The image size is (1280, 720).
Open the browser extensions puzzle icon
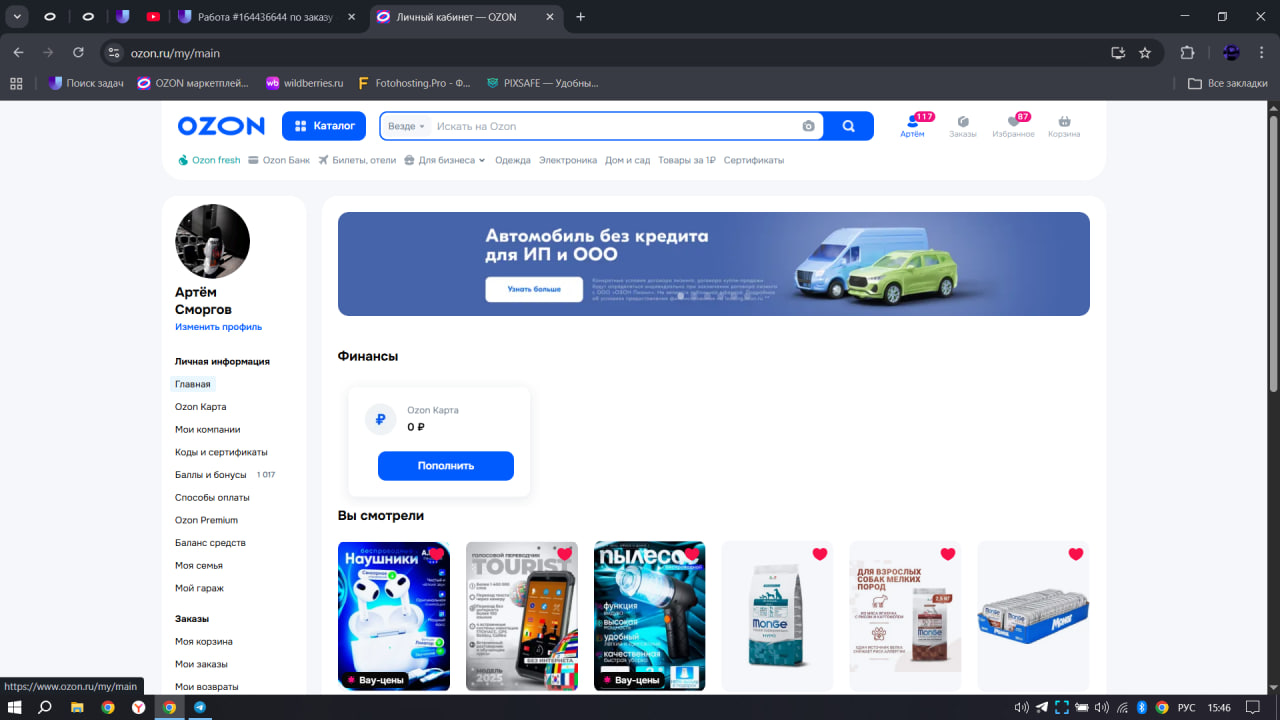click(x=1188, y=53)
